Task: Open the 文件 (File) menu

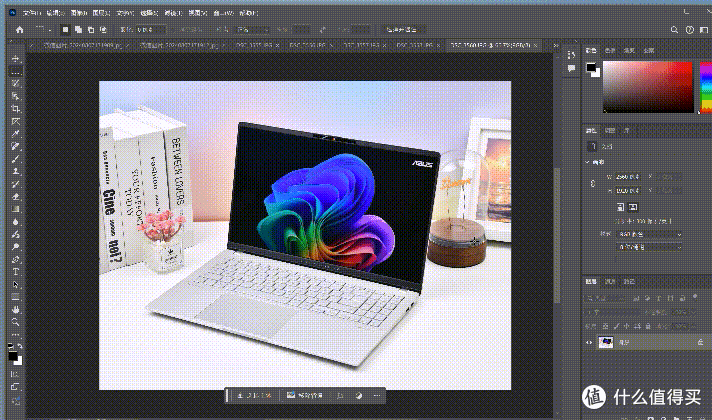Action: (32, 13)
